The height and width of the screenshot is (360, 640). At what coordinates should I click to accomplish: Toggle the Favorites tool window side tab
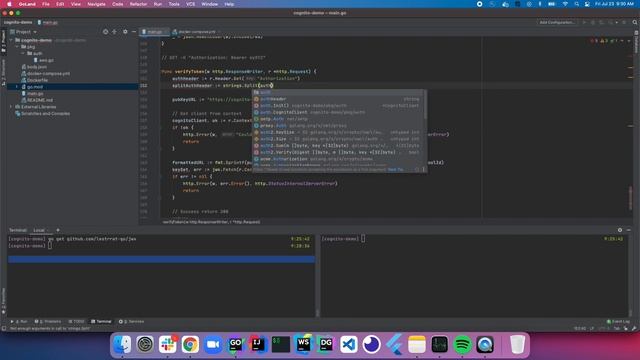(x=3, y=301)
